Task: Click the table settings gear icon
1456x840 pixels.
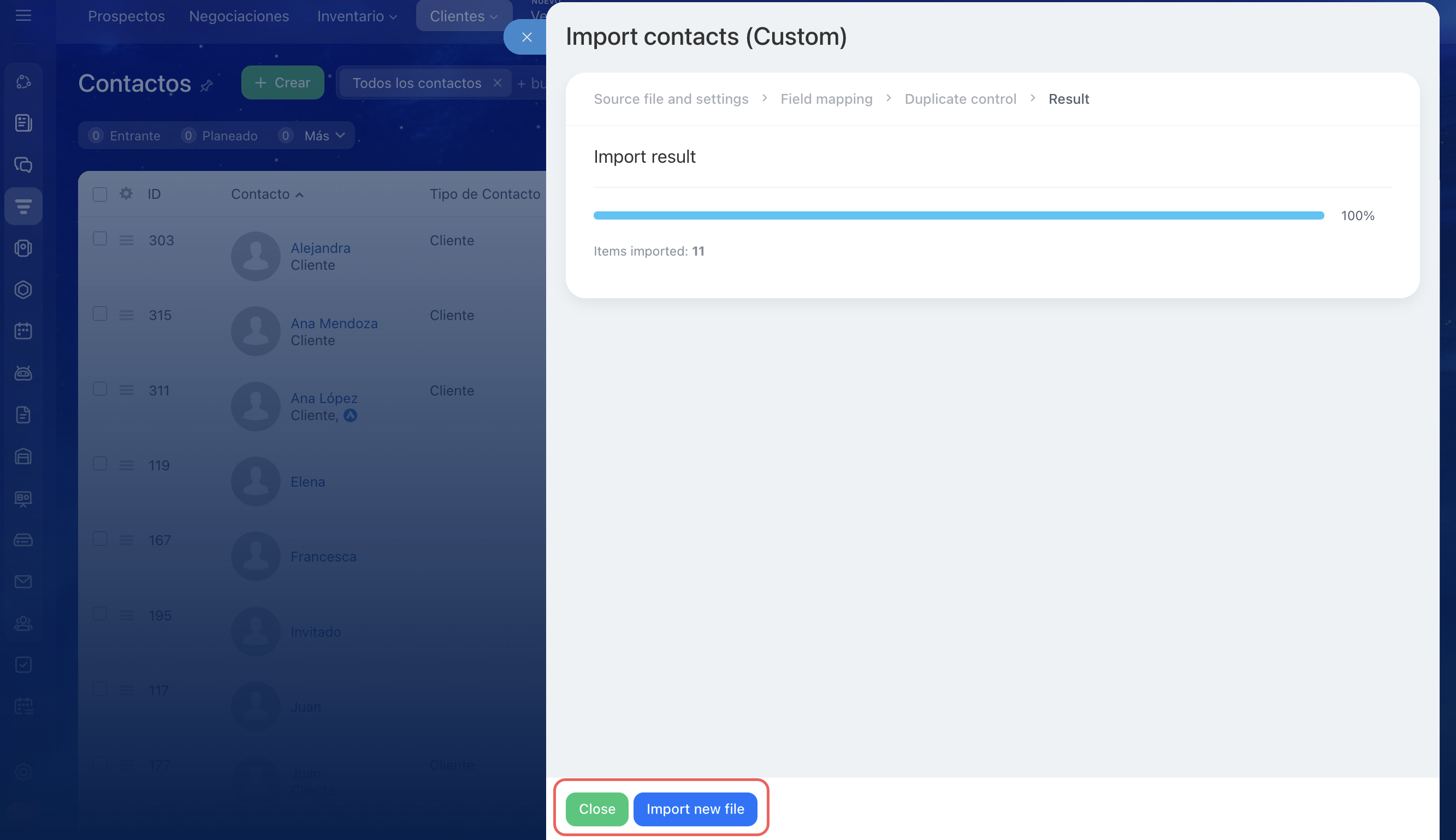Action: point(126,194)
